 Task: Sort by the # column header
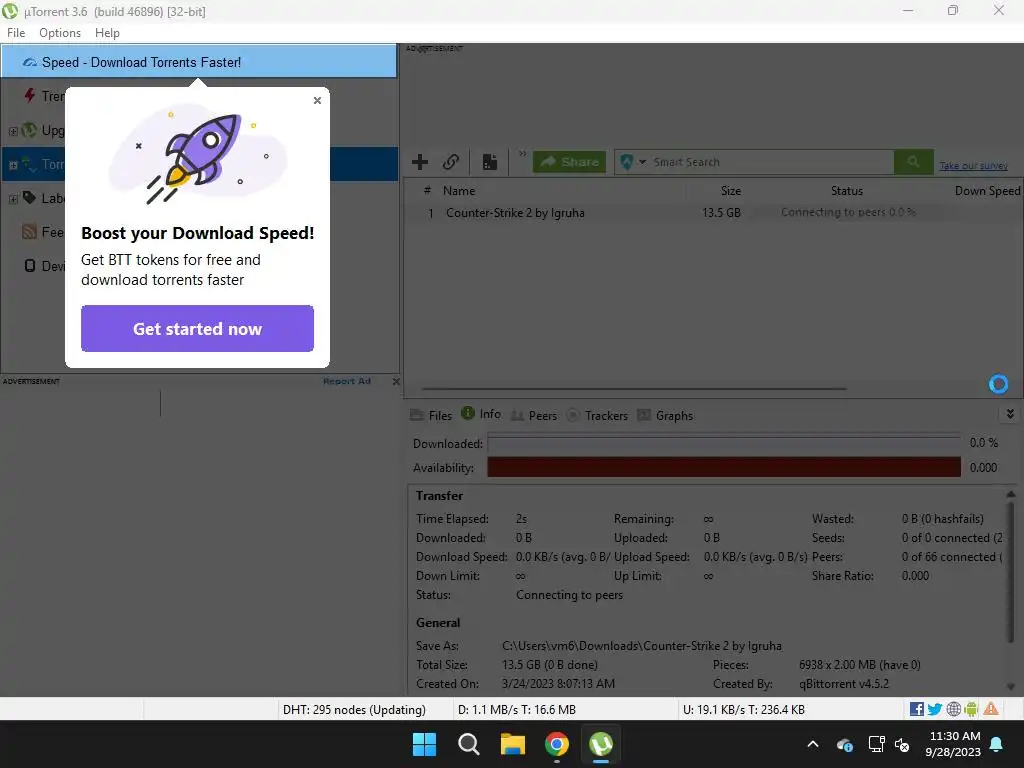pos(427,191)
